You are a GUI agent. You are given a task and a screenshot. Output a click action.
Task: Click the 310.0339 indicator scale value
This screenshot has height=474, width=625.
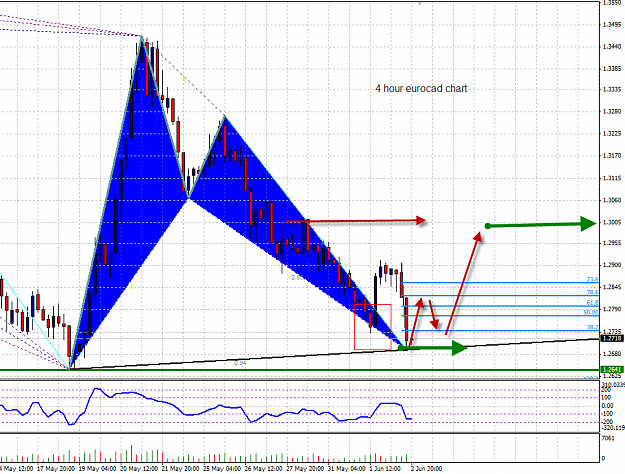click(x=613, y=385)
